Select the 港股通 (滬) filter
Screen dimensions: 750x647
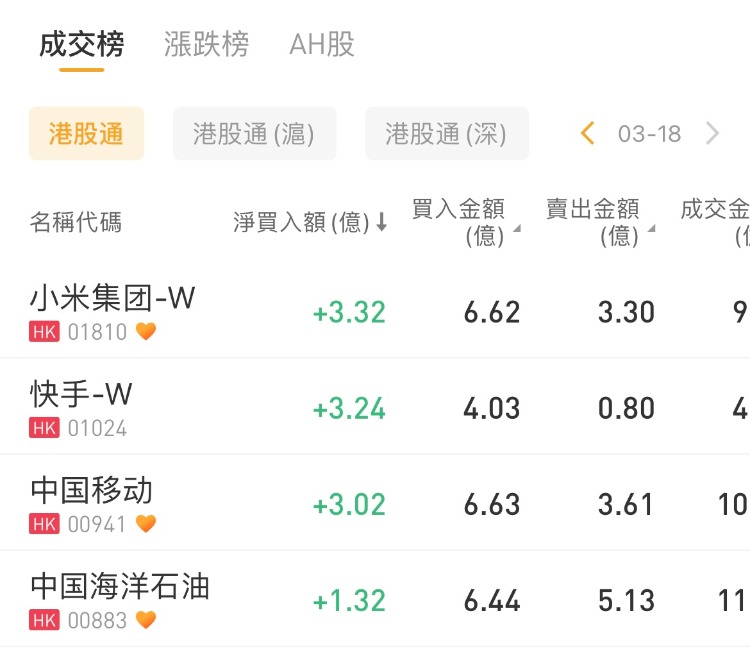coord(254,134)
